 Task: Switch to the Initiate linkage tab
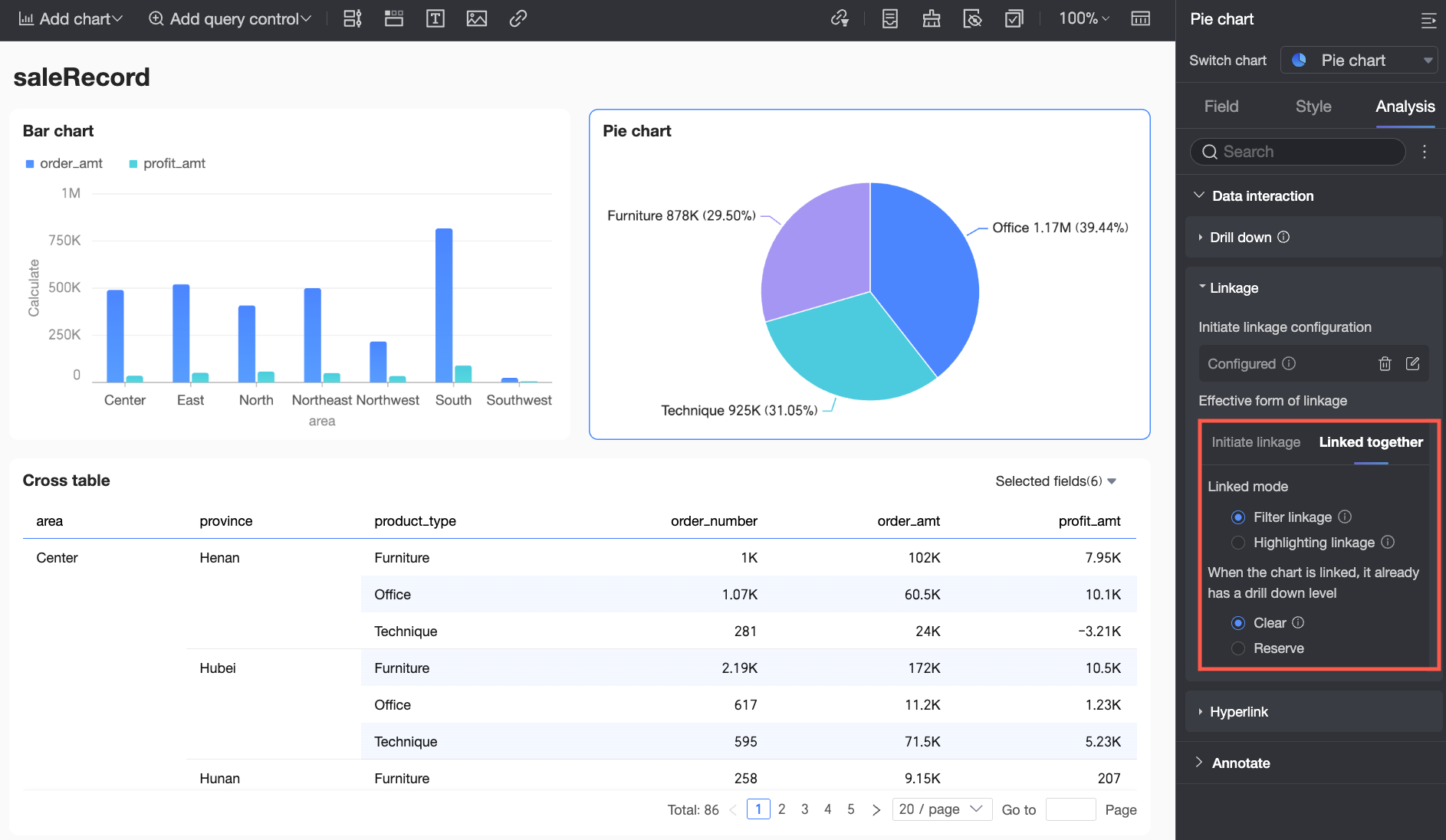coord(1255,442)
